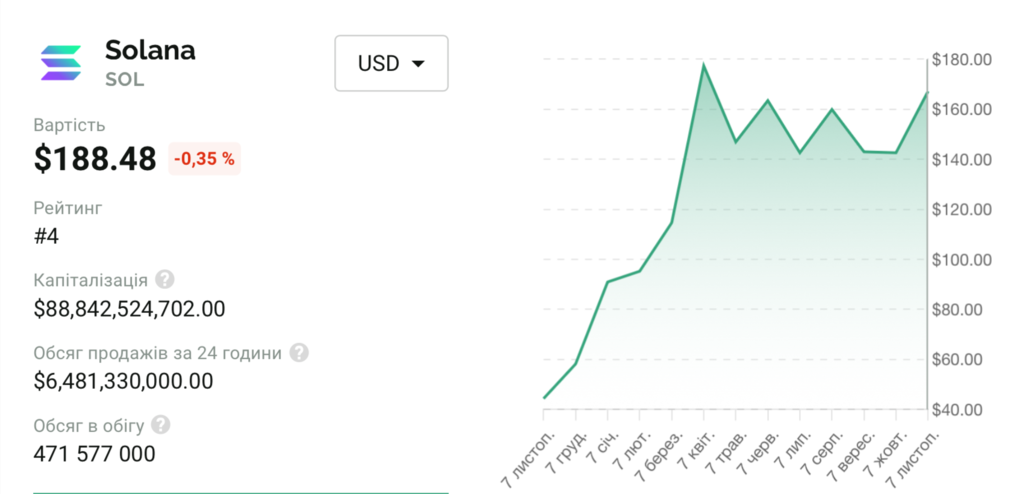
Task: Click the SOL ticker label
Action: pos(125,79)
